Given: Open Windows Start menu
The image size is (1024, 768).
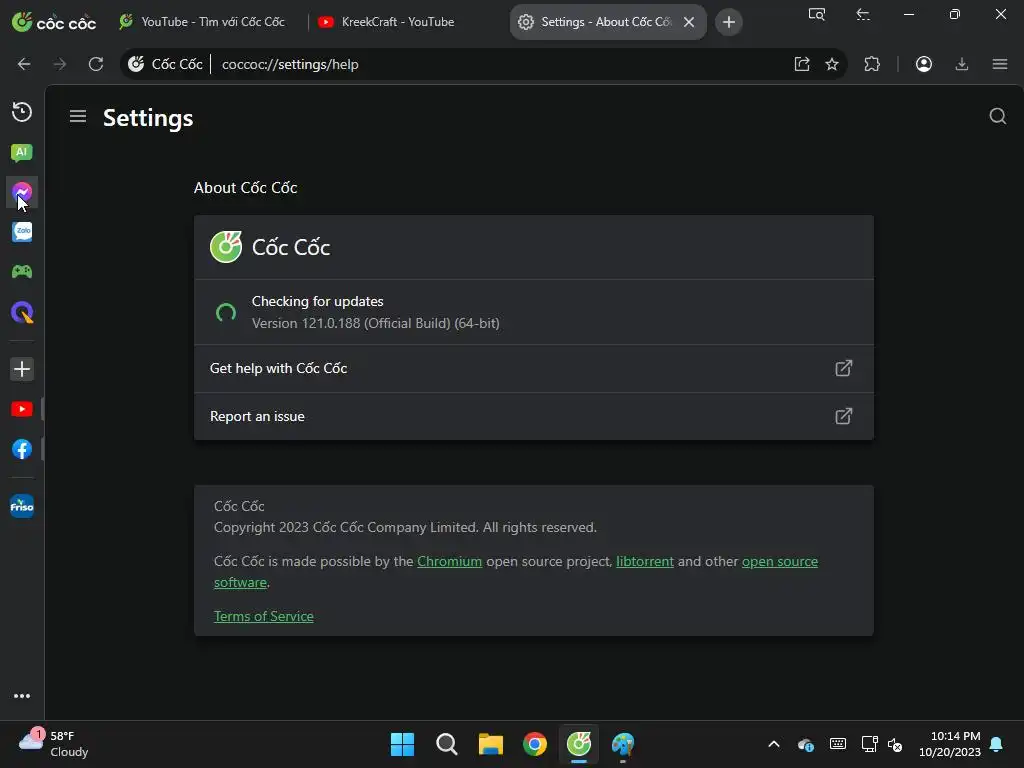Looking at the screenshot, I should 402,744.
